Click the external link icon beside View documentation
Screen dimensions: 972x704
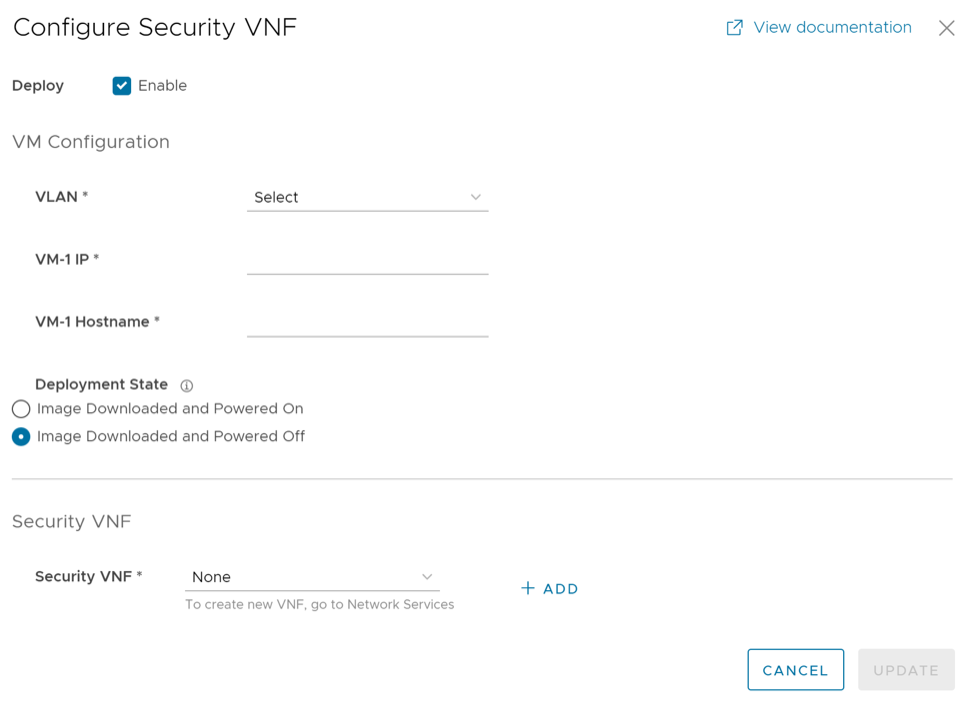click(734, 28)
